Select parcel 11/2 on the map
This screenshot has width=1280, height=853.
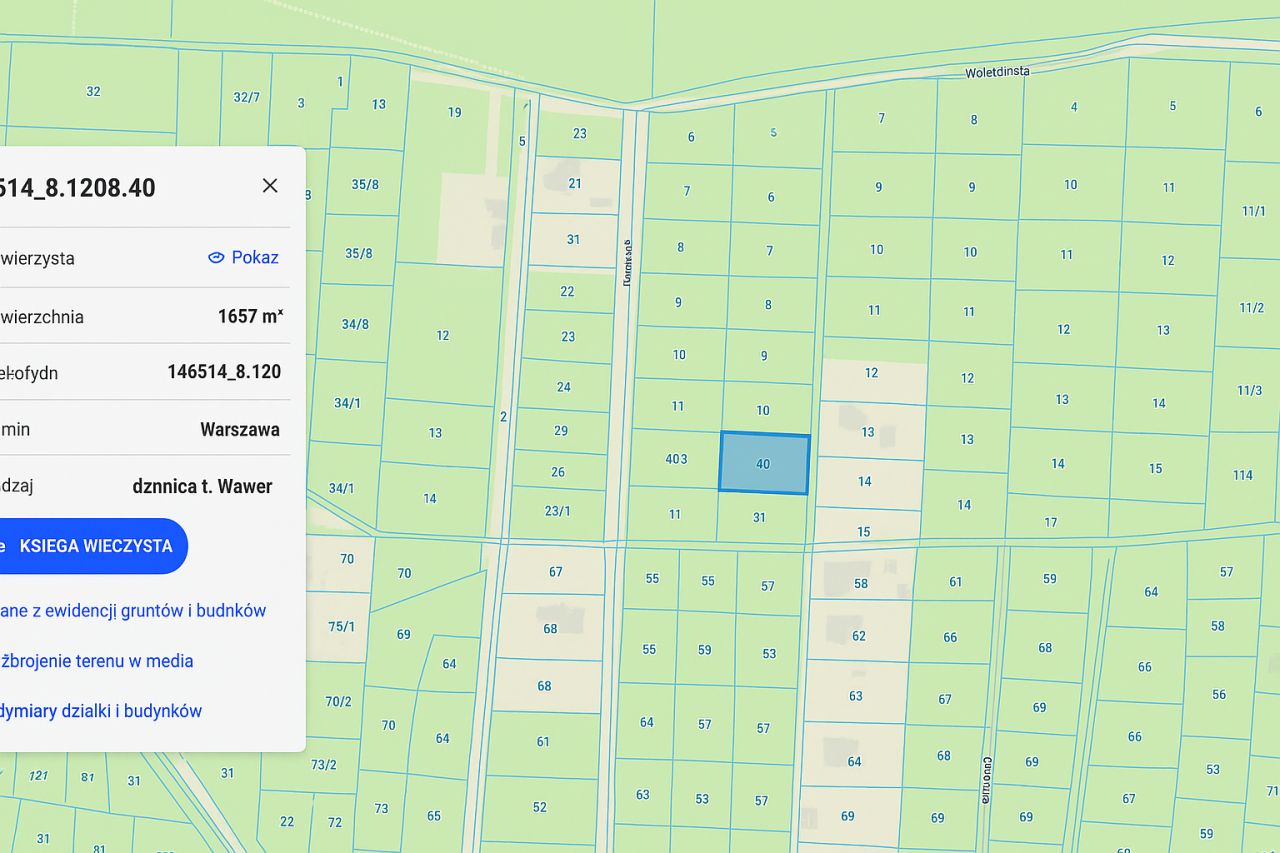pos(1251,307)
